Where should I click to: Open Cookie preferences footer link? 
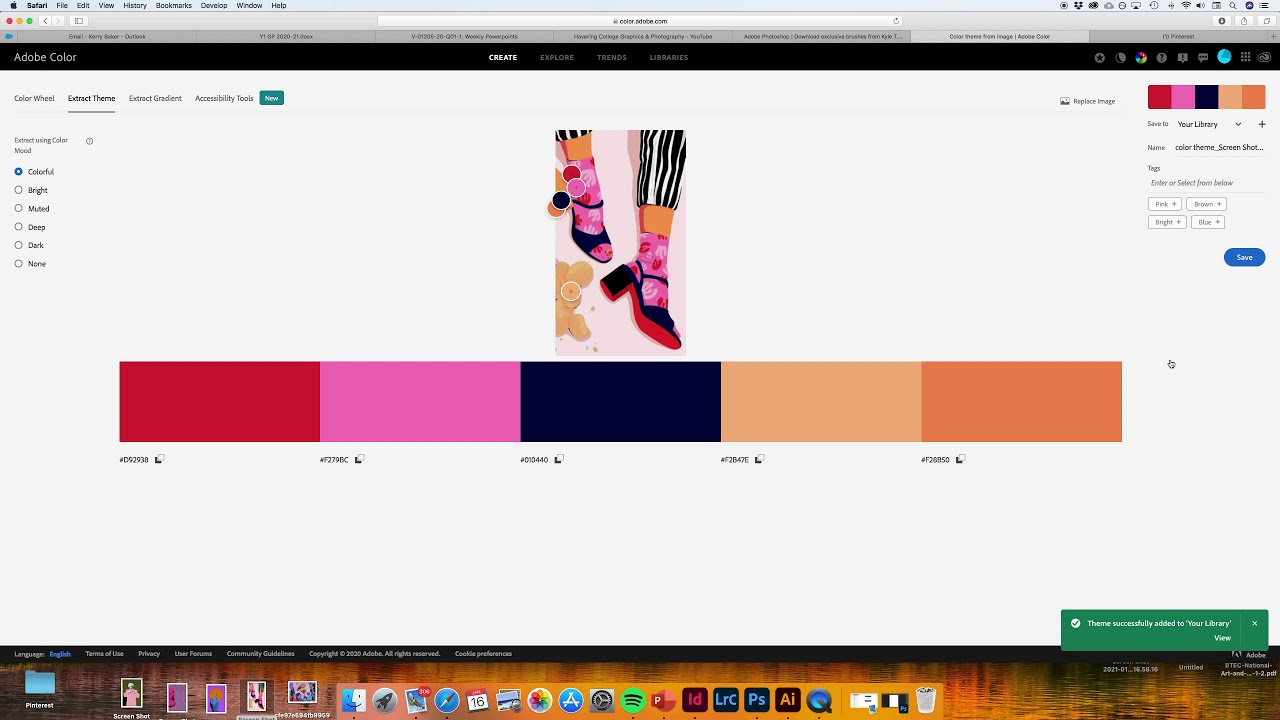click(x=483, y=654)
